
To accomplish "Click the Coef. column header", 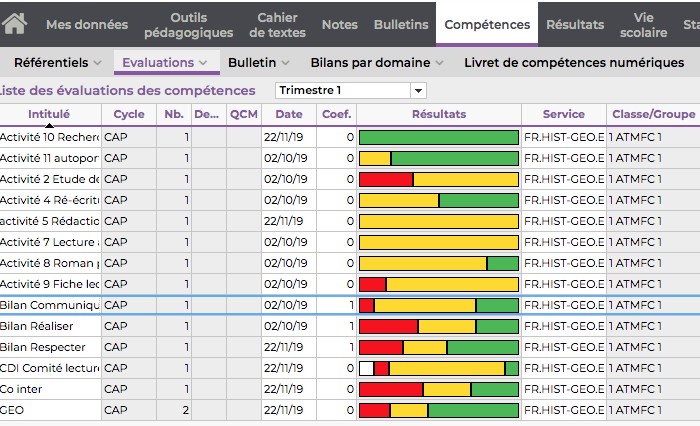I will [336, 114].
